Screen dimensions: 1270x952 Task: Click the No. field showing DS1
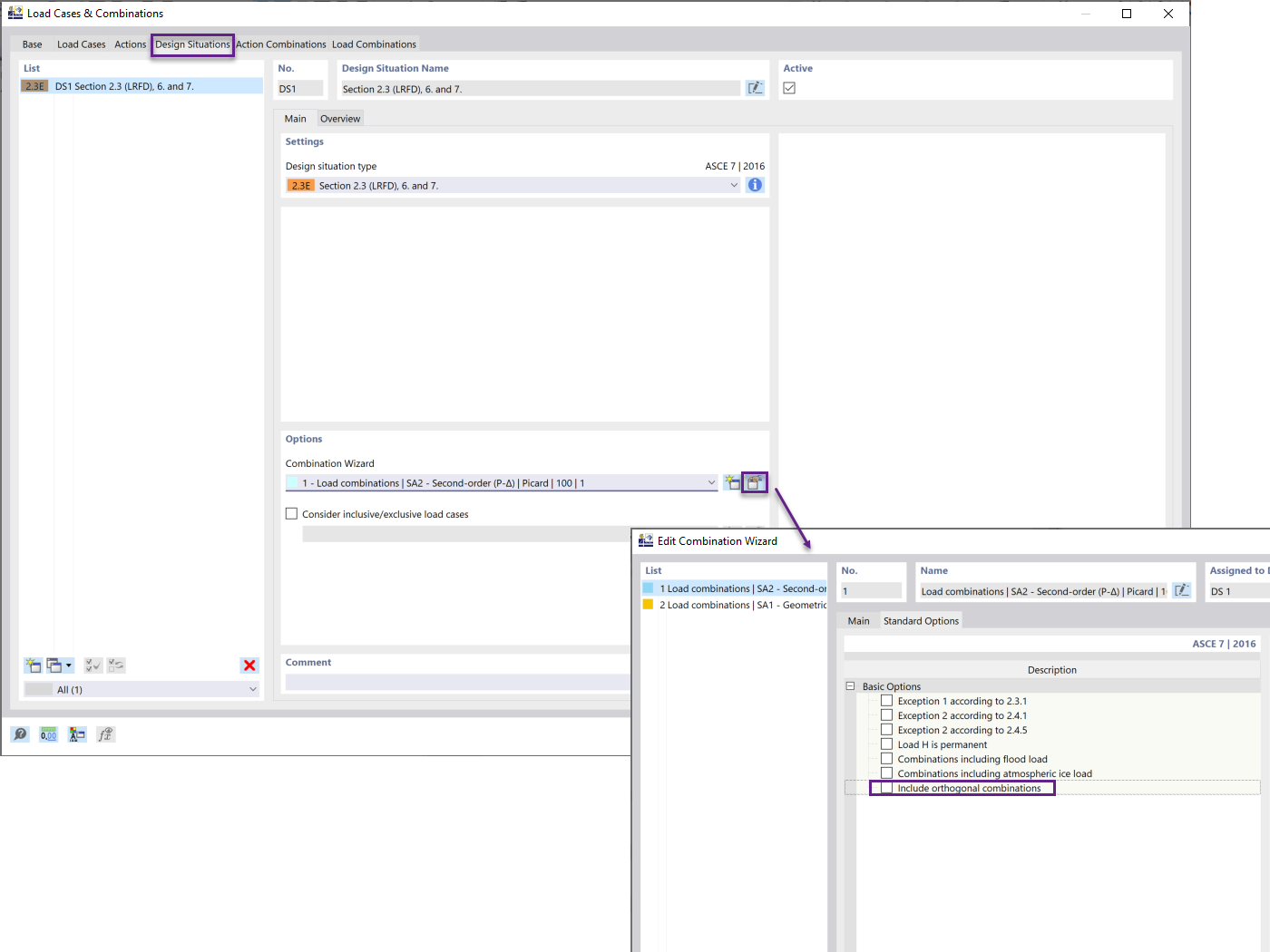[300, 89]
